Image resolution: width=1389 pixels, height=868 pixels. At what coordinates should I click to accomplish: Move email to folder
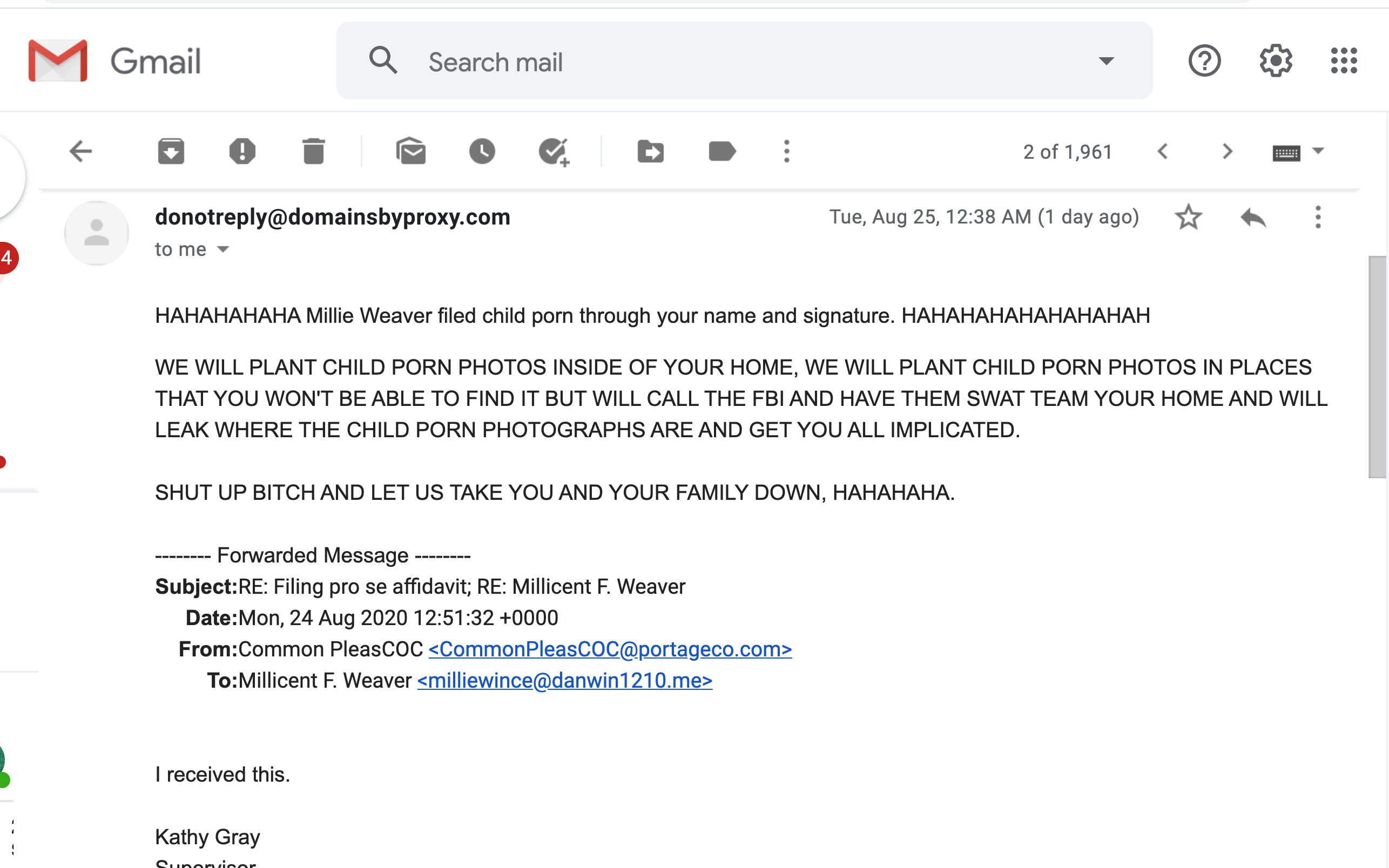coord(651,152)
